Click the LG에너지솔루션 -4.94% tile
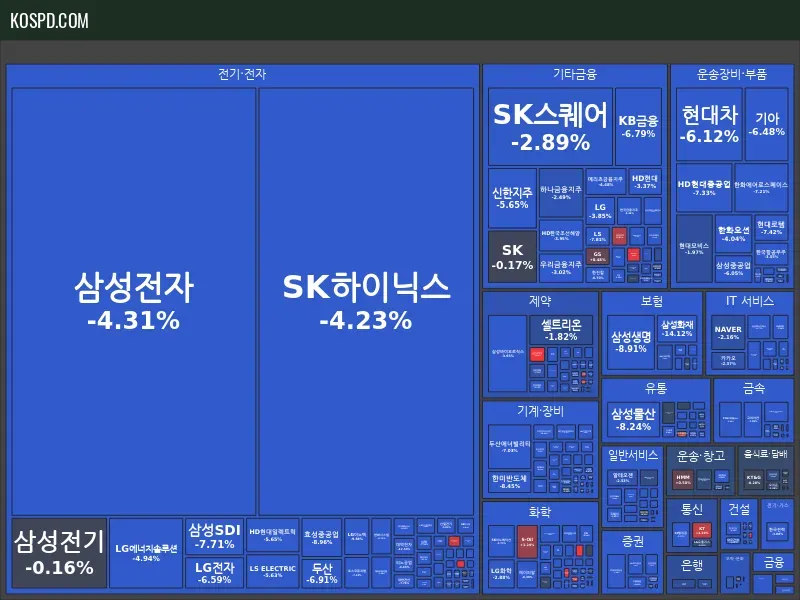The width and height of the screenshot is (800, 600). [x=146, y=553]
